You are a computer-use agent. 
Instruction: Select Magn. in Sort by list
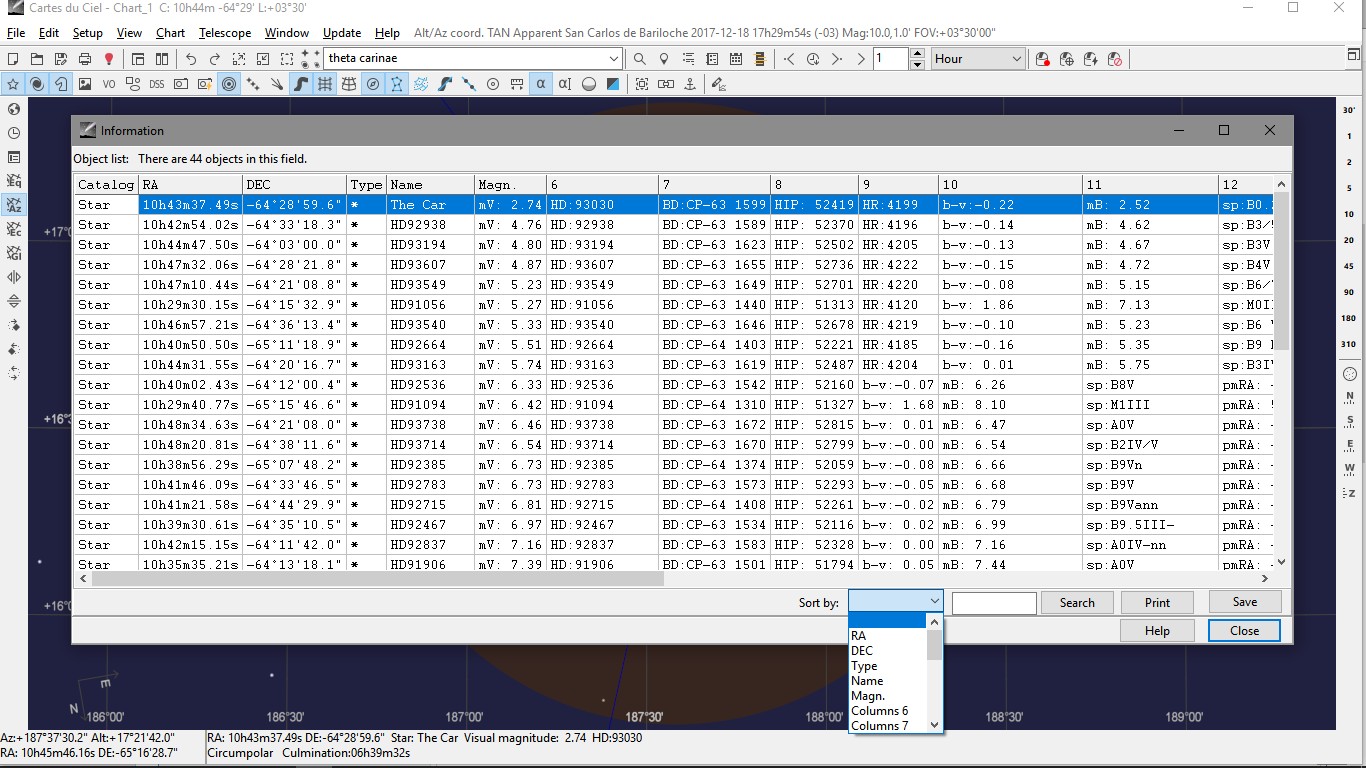click(x=868, y=696)
